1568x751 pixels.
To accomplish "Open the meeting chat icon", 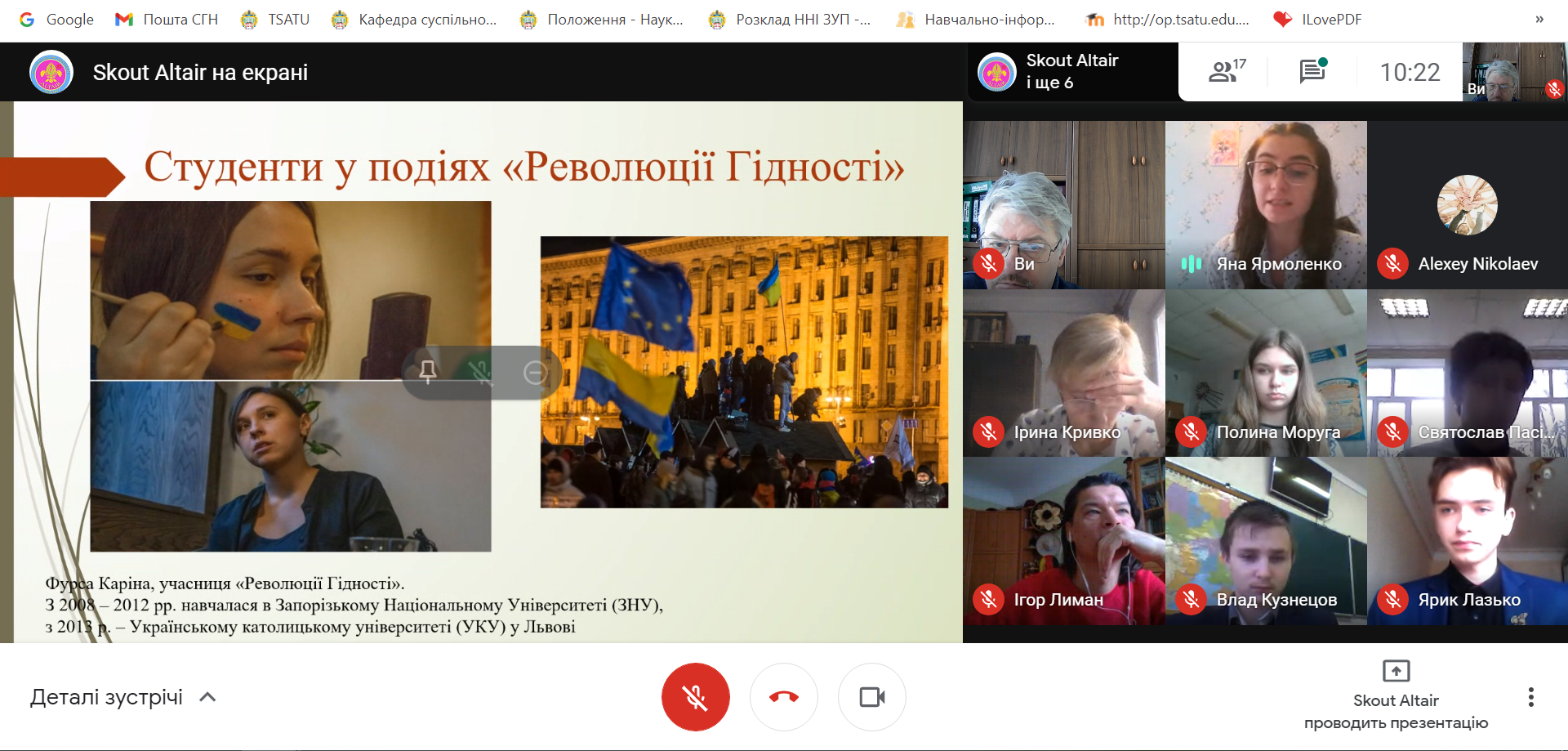I will click(x=1313, y=72).
